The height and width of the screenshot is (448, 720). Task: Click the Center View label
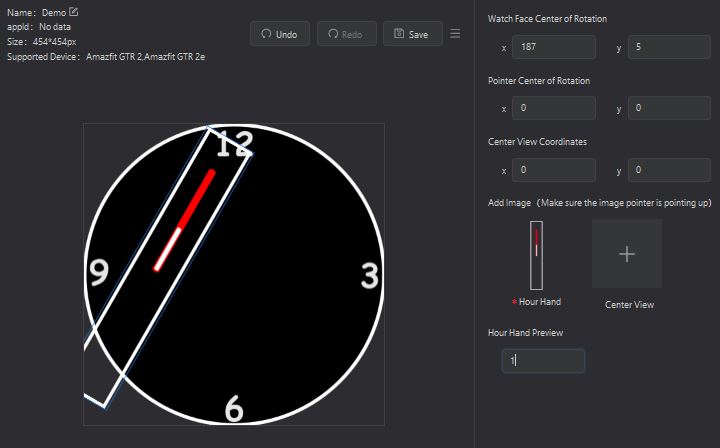point(629,304)
